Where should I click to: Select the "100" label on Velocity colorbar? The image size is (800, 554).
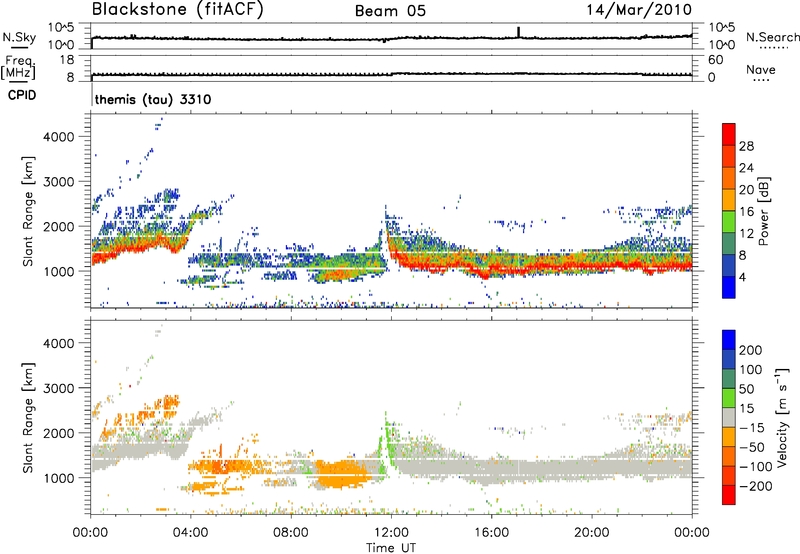point(751,369)
